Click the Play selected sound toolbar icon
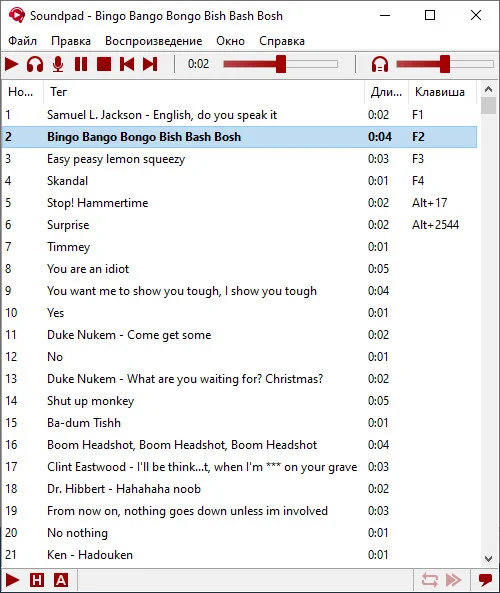Screen dimensions: 500x593 [x=12, y=64]
